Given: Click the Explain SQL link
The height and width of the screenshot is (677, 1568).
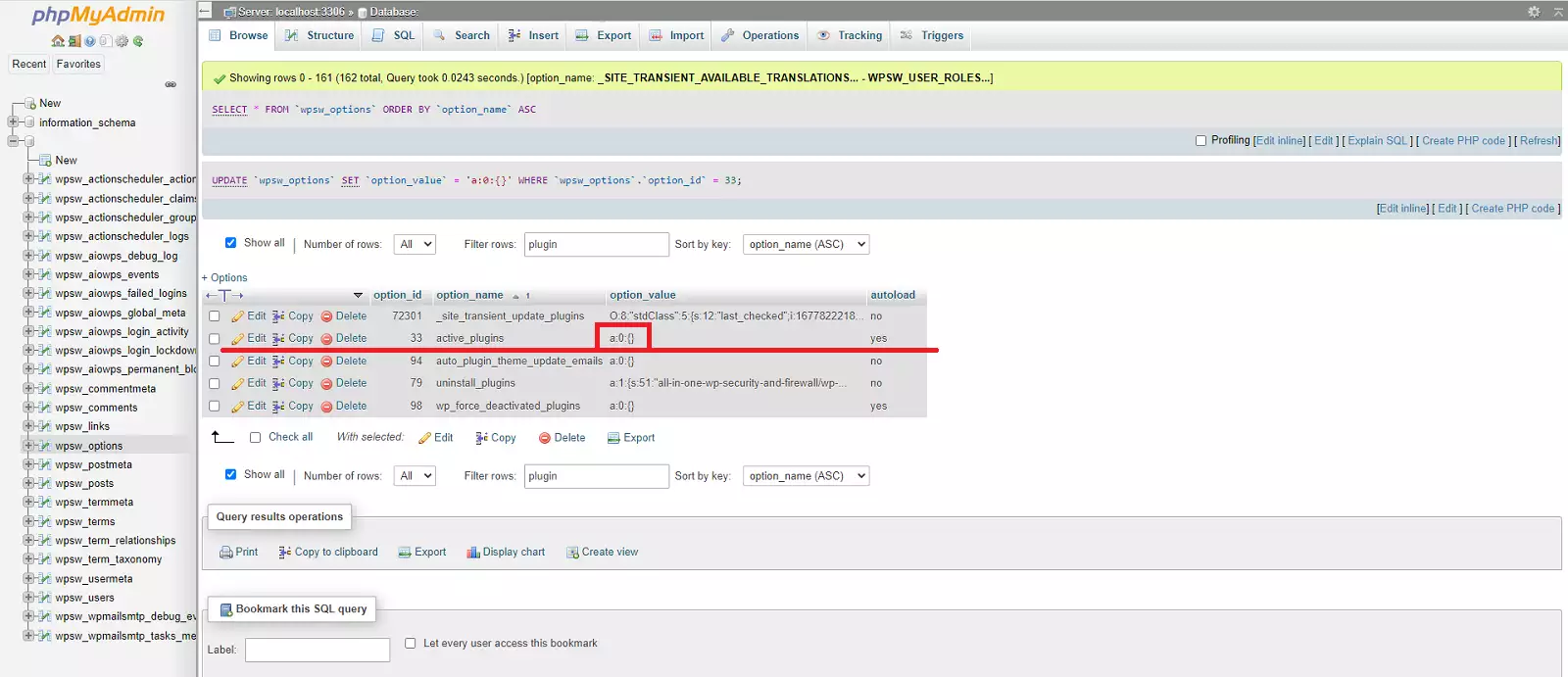Looking at the screenshot, I should pyautogui.click(x=1377, y=141).
